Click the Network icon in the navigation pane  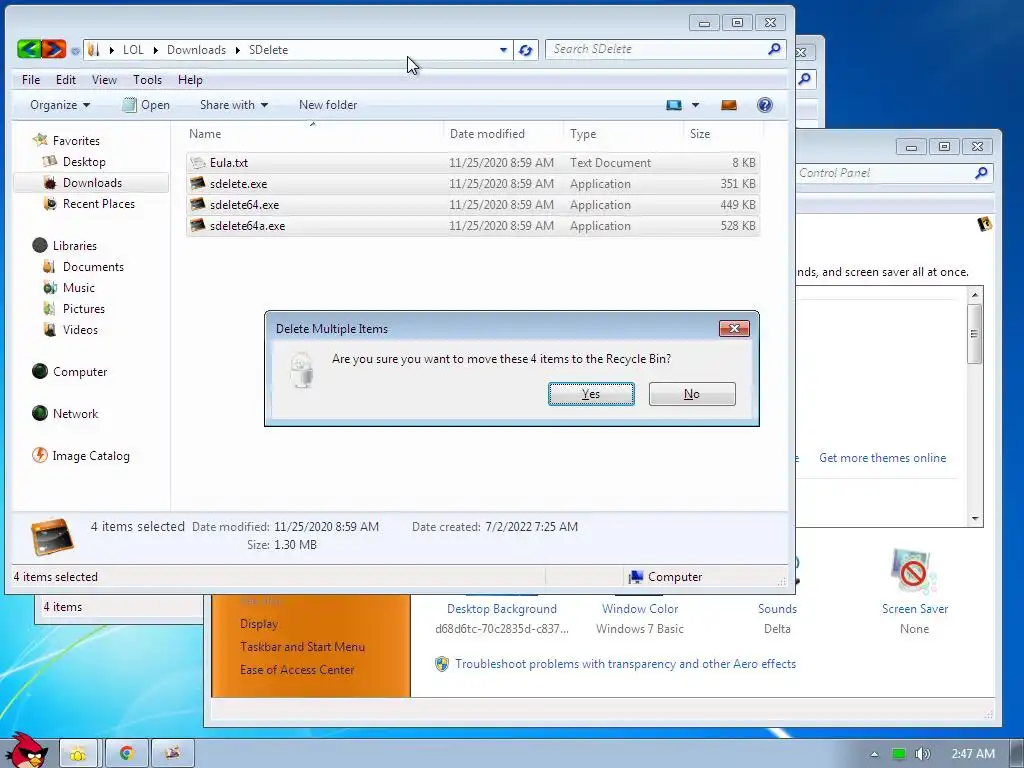tap(40, 413)
